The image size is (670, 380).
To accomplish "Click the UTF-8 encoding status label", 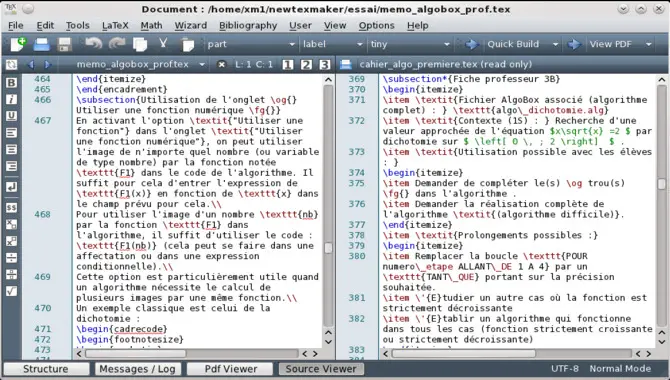I will (564, 368).
